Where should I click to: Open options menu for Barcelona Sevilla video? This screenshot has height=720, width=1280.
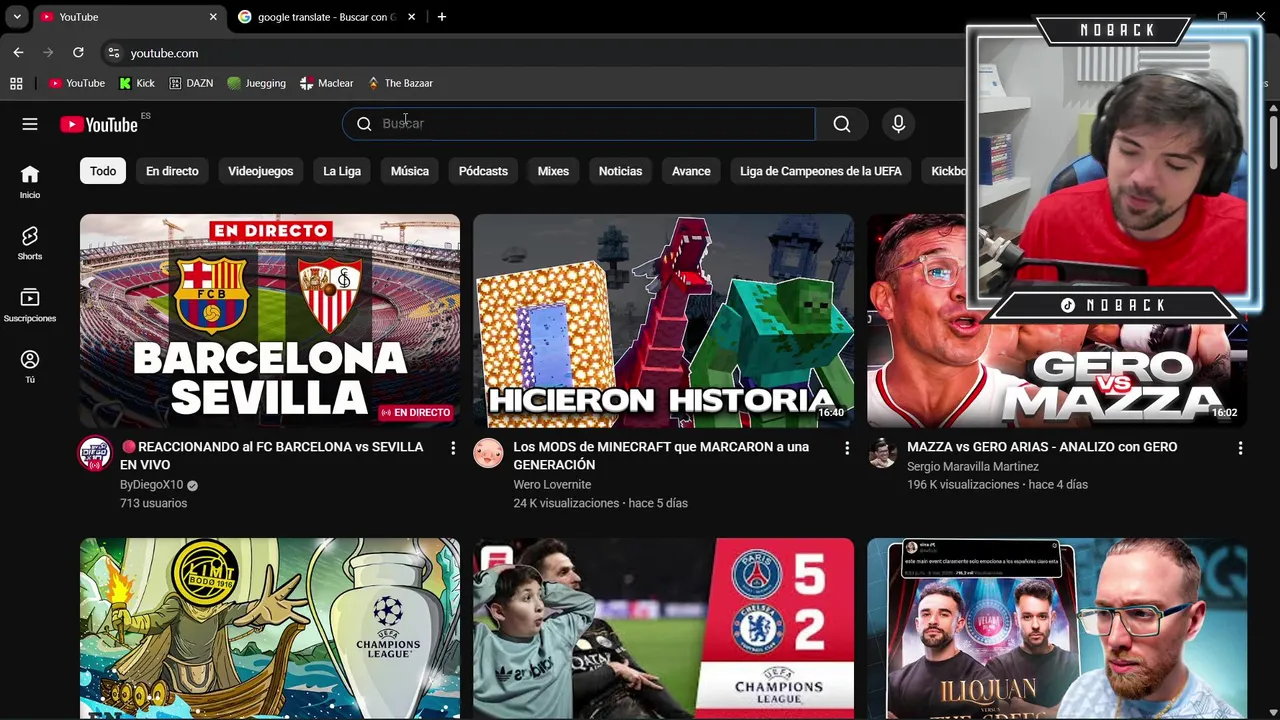pos(453,448)
